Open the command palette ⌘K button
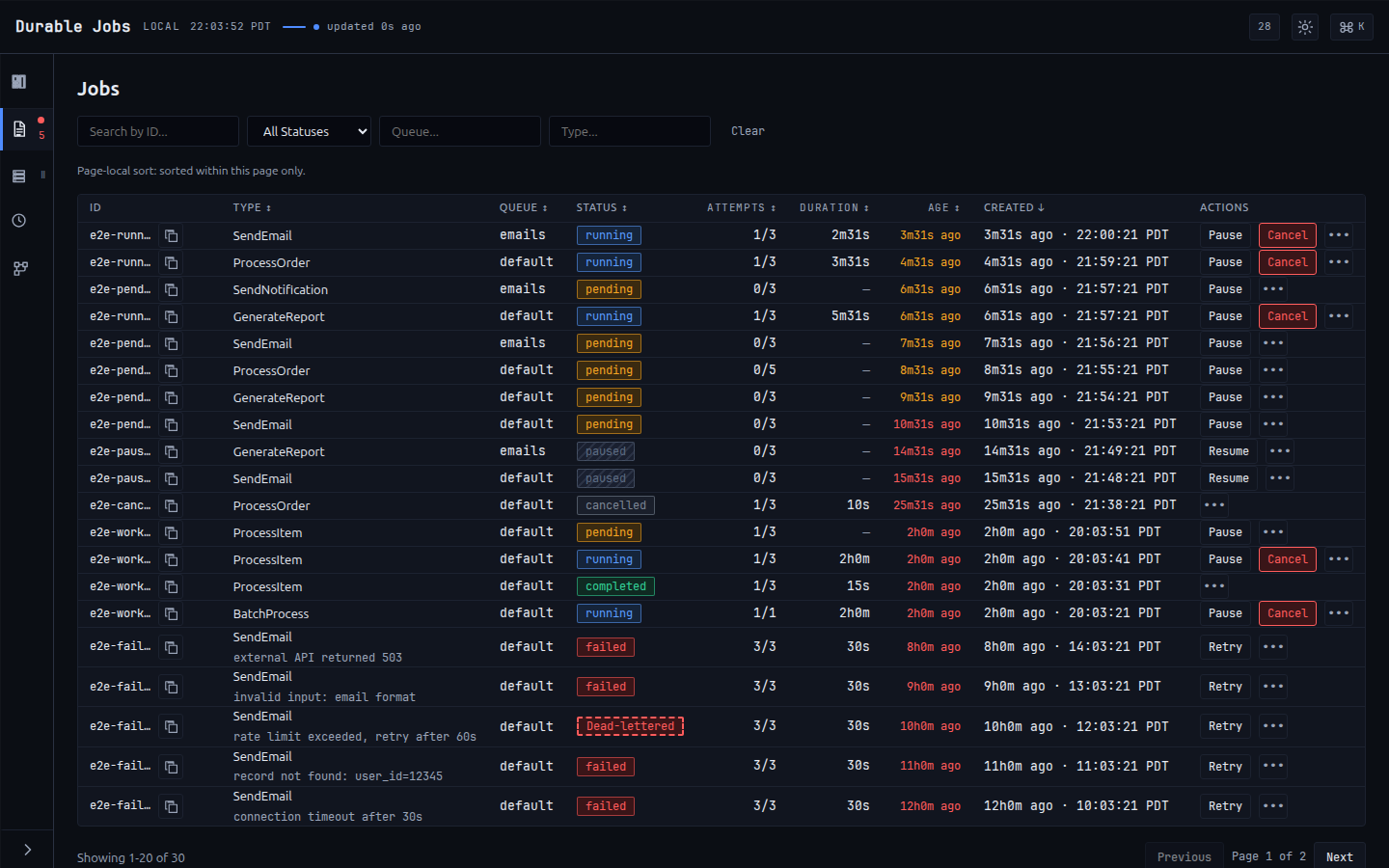Viewport: 1389px width, 868px height. 1351,27
